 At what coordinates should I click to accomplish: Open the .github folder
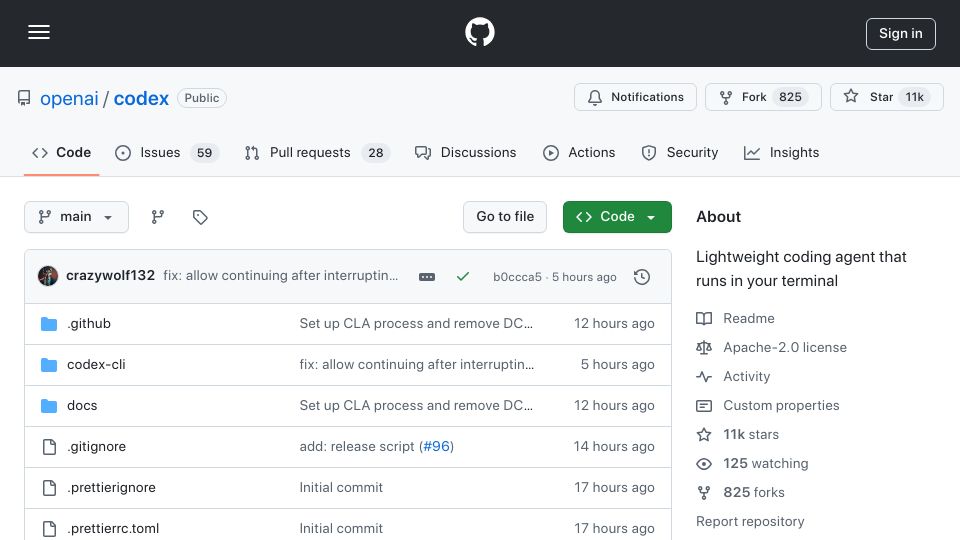point(89,323)
